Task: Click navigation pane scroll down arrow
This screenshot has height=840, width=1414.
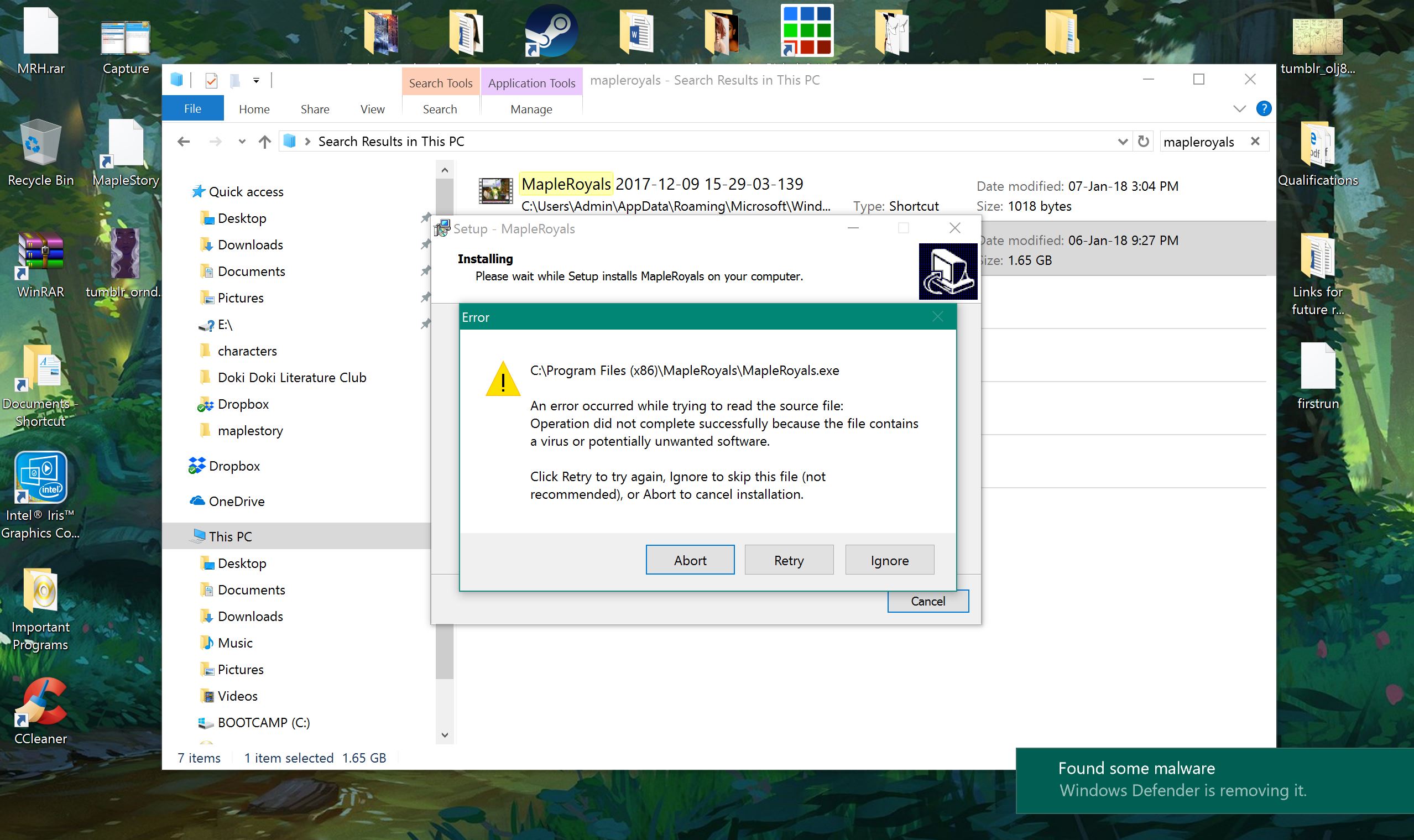Action: click(445, 735)
